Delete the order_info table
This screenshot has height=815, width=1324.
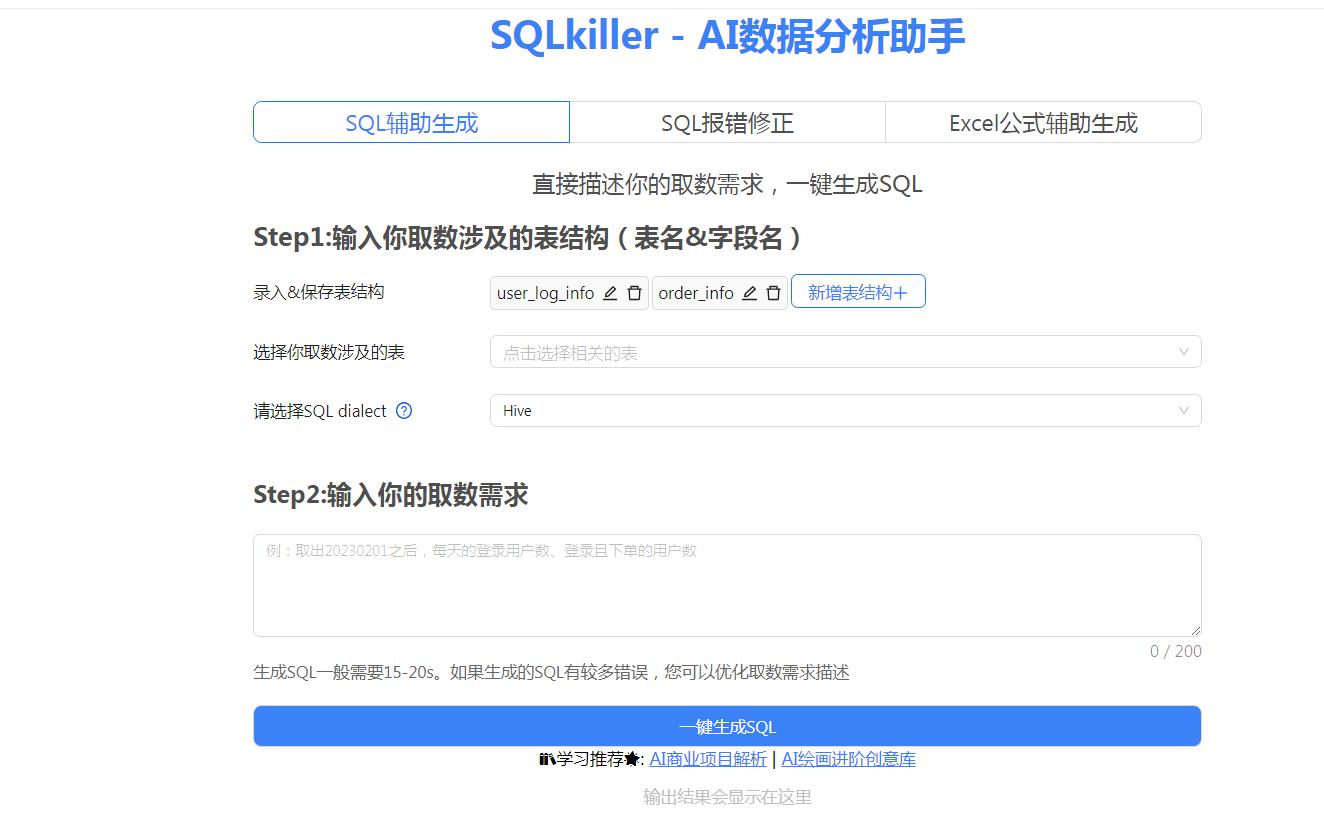pos(773,293)
